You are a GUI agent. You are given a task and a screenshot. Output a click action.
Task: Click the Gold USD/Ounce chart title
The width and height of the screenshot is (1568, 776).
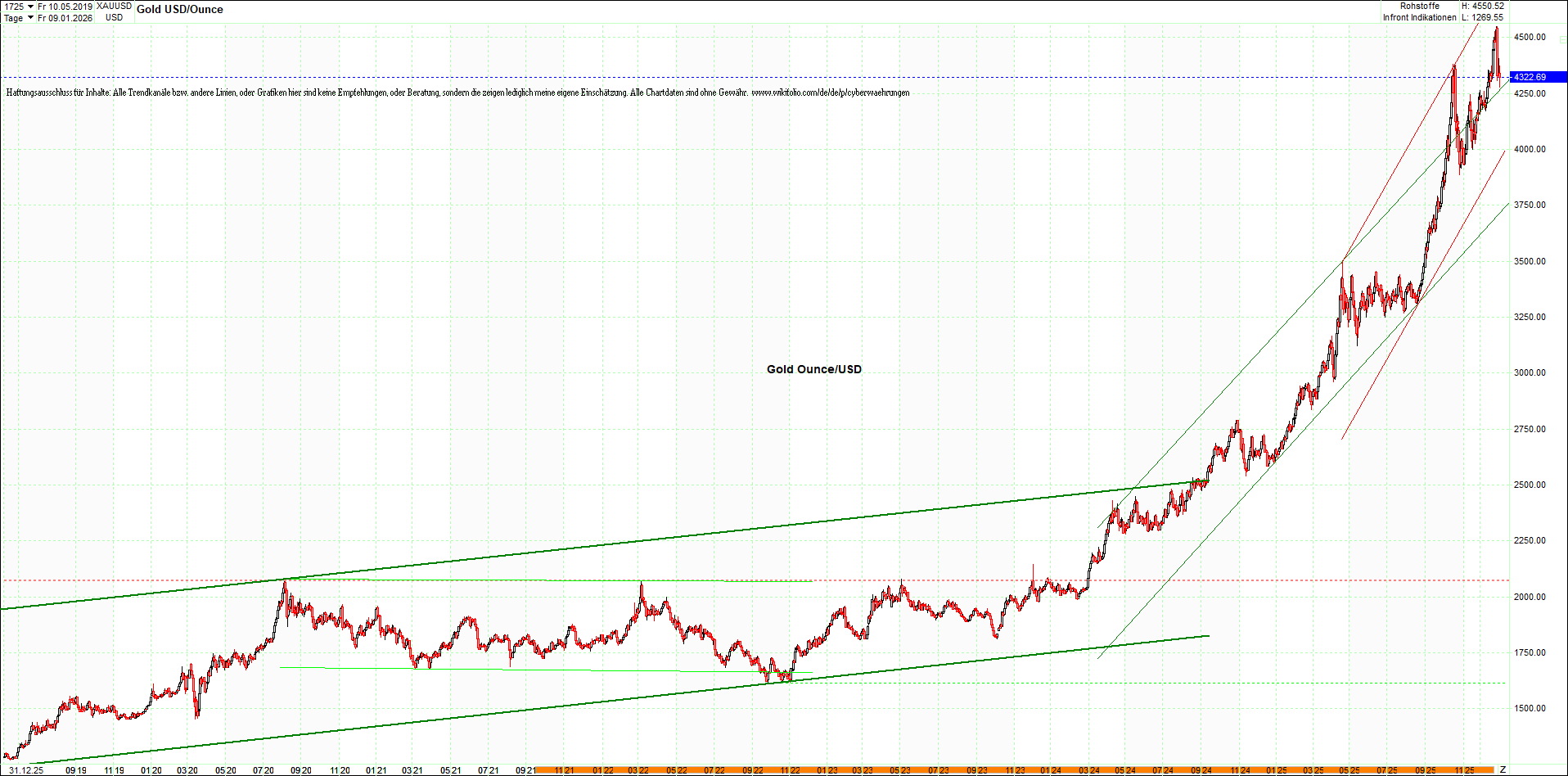point(180,10)
